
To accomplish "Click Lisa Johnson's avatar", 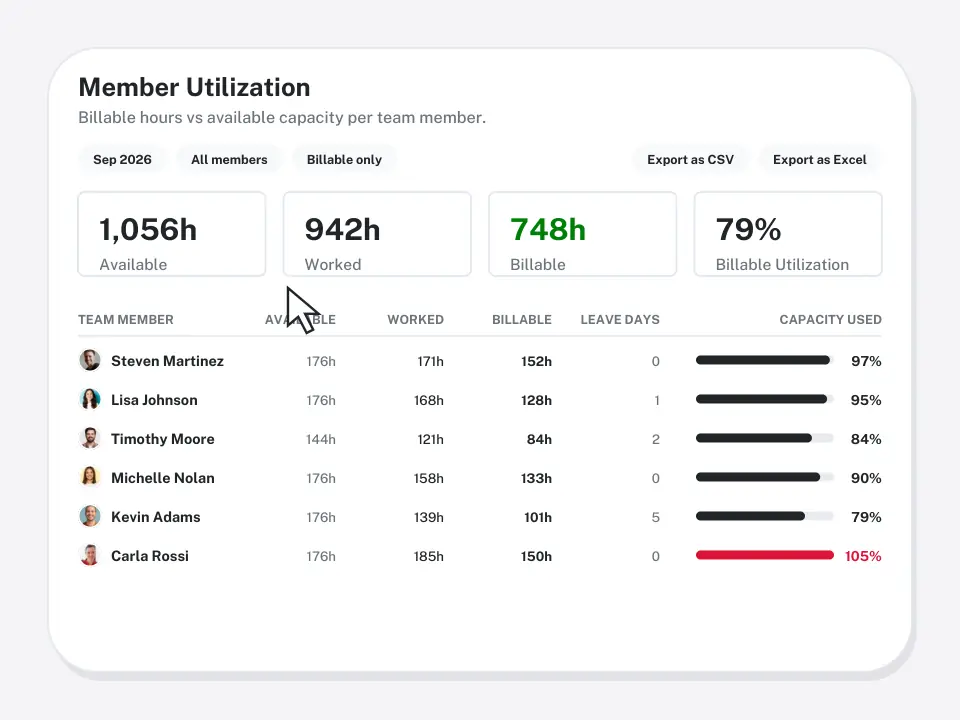I will point(90,399).
